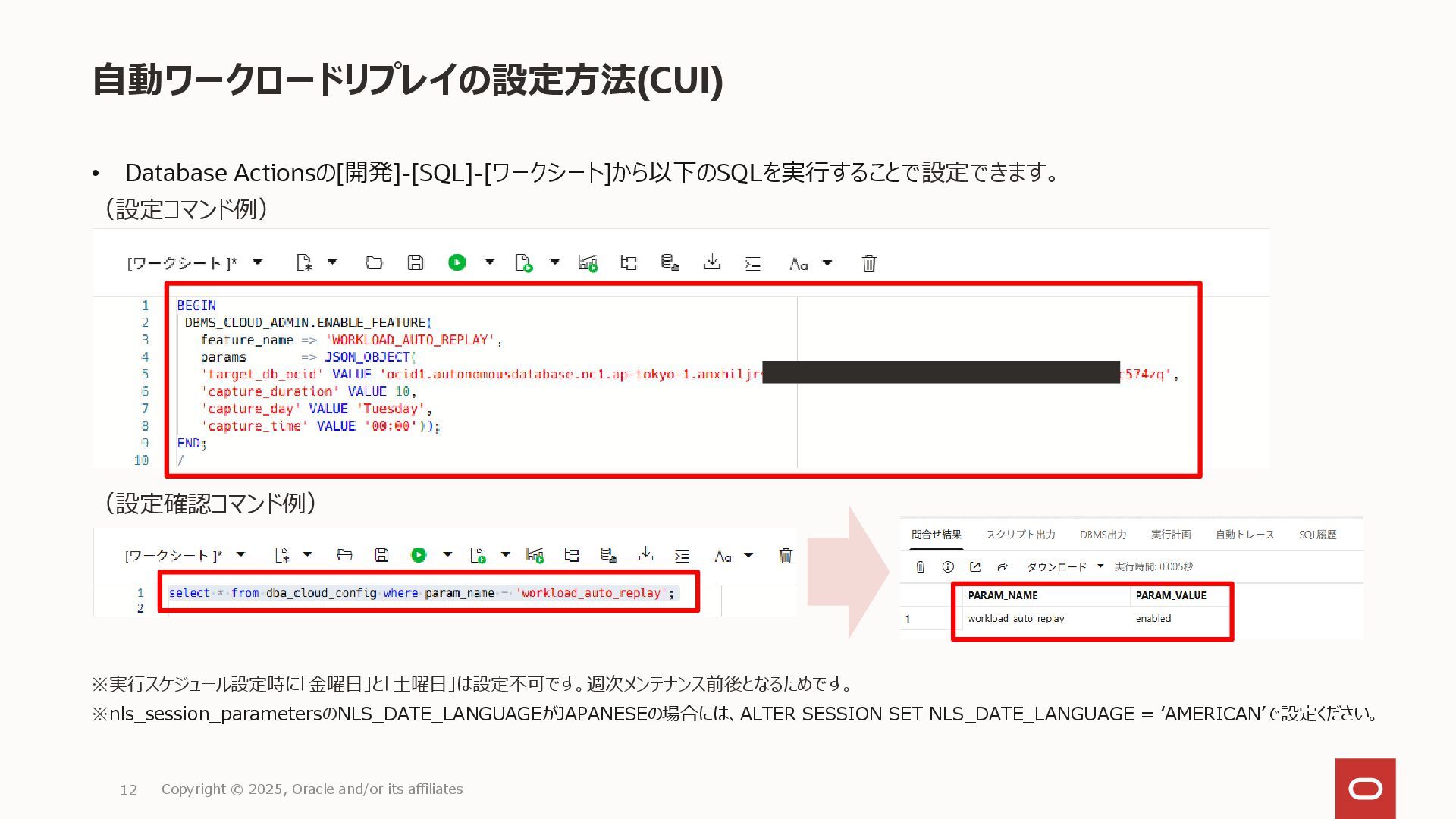
Task: Click the green Run Statement button in upper worksheet
Action: [x=457, y=262]
